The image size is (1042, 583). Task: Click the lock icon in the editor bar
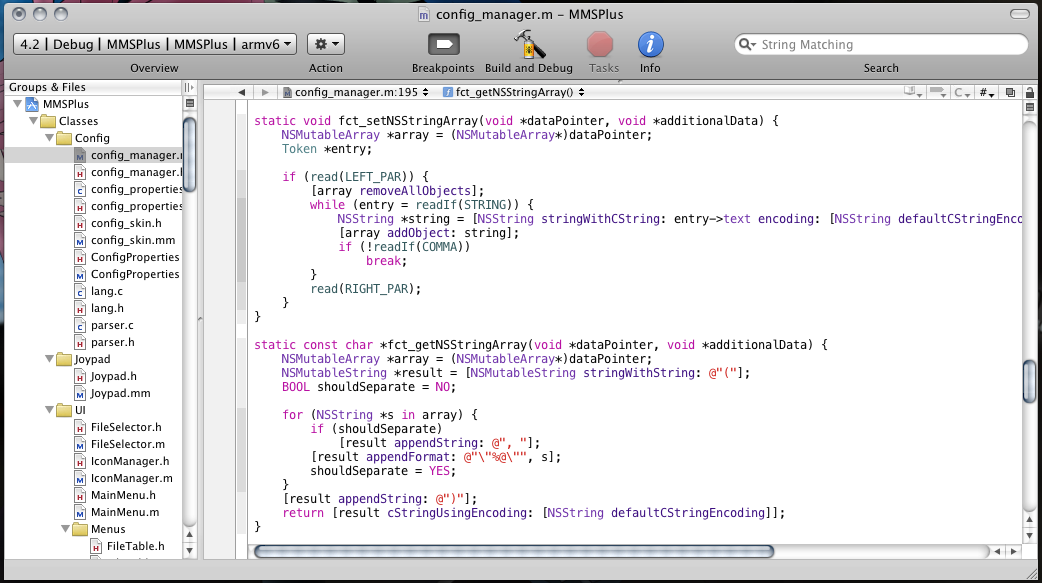[1030, 92]
